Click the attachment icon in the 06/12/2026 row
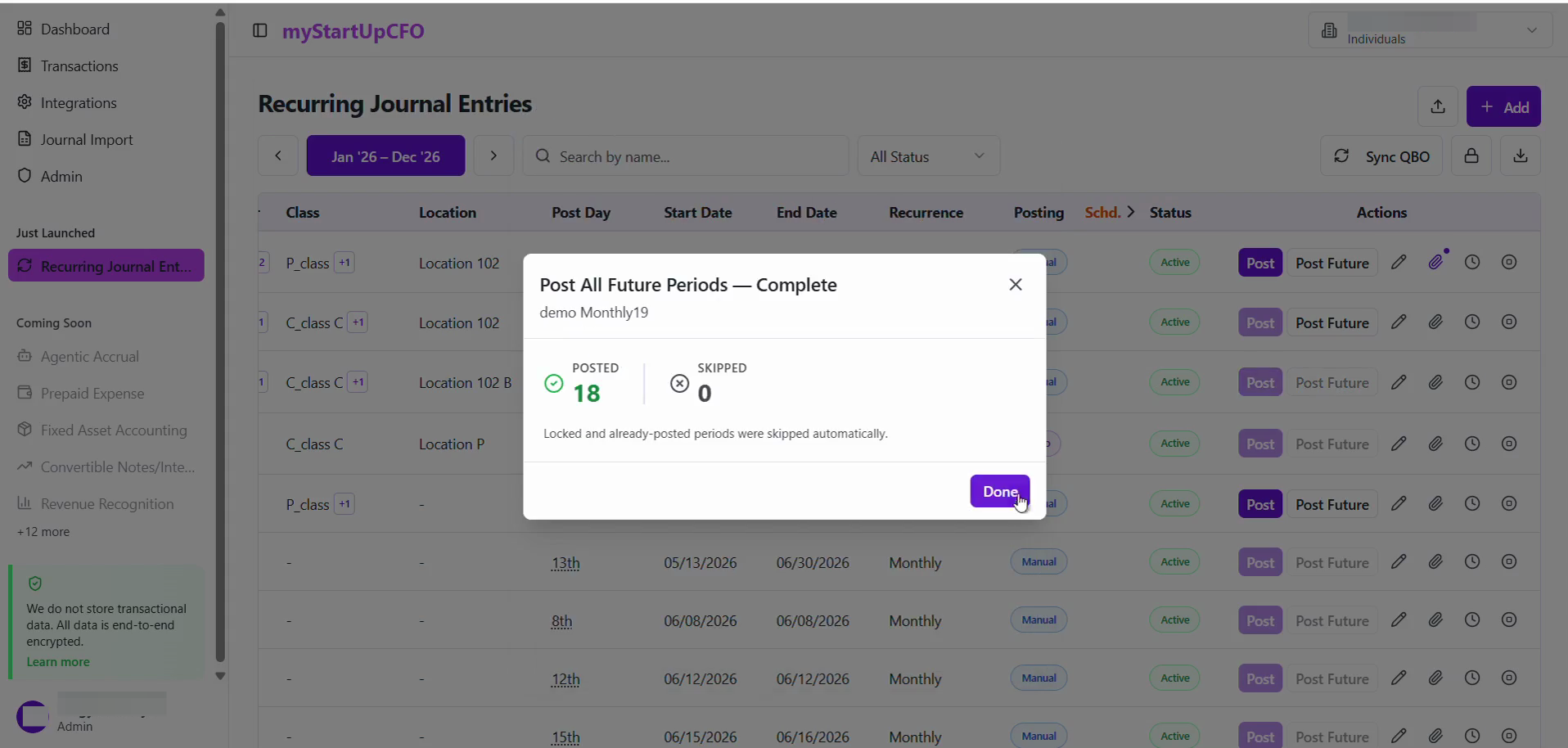The height and width of the screenshot is (748, 1568). [1435, 678]
